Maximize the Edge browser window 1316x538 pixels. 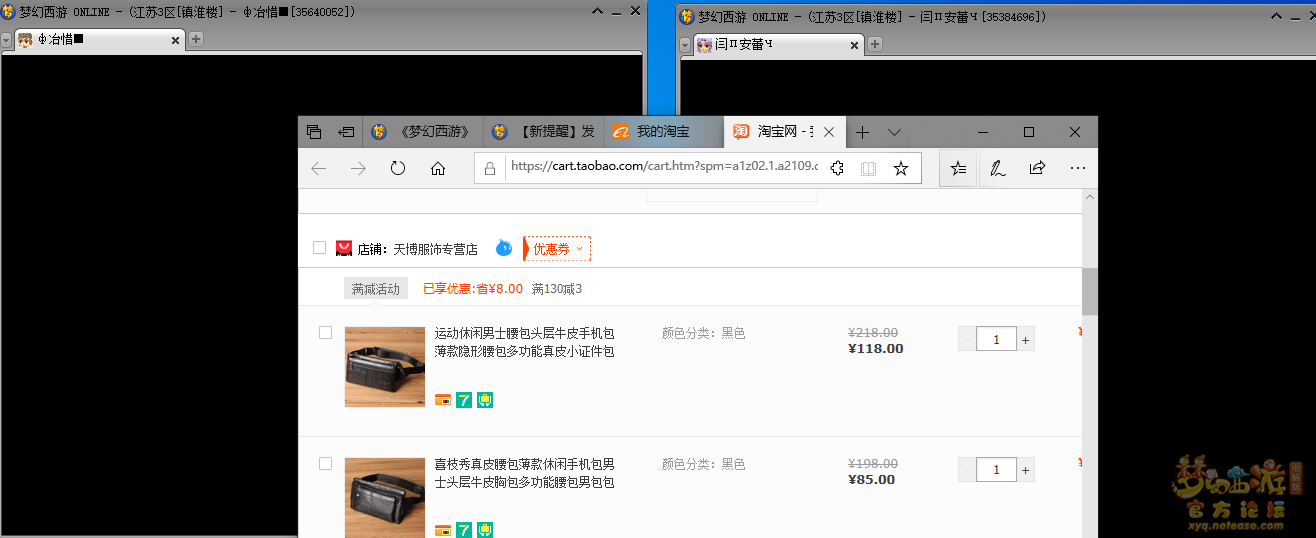click(1029, 132)
